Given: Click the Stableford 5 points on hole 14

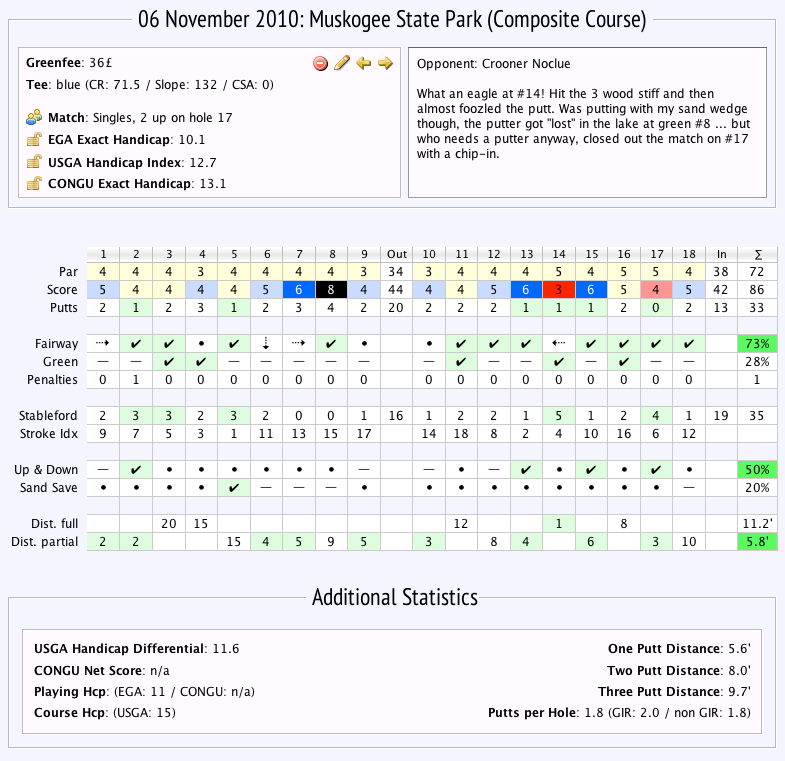Looking at the screenshot, I should pos(559,416).
